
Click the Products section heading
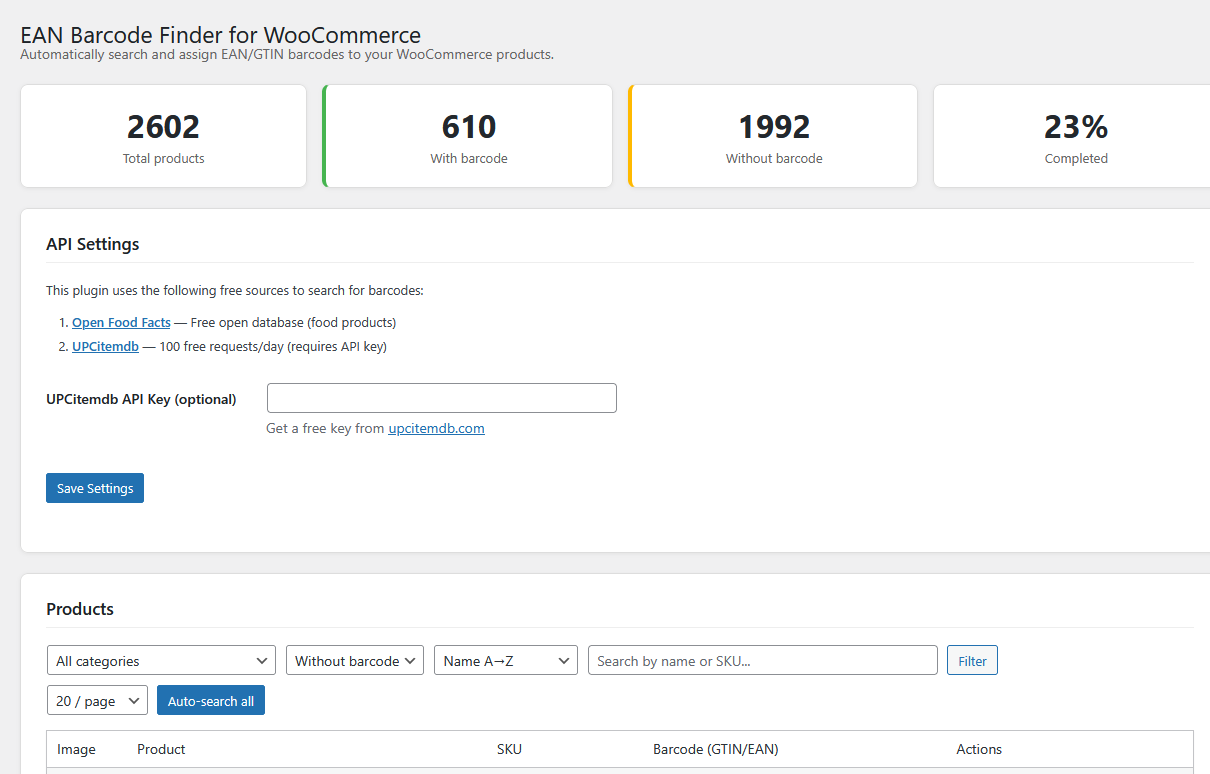pyautogui.click(x=80, y=609)
